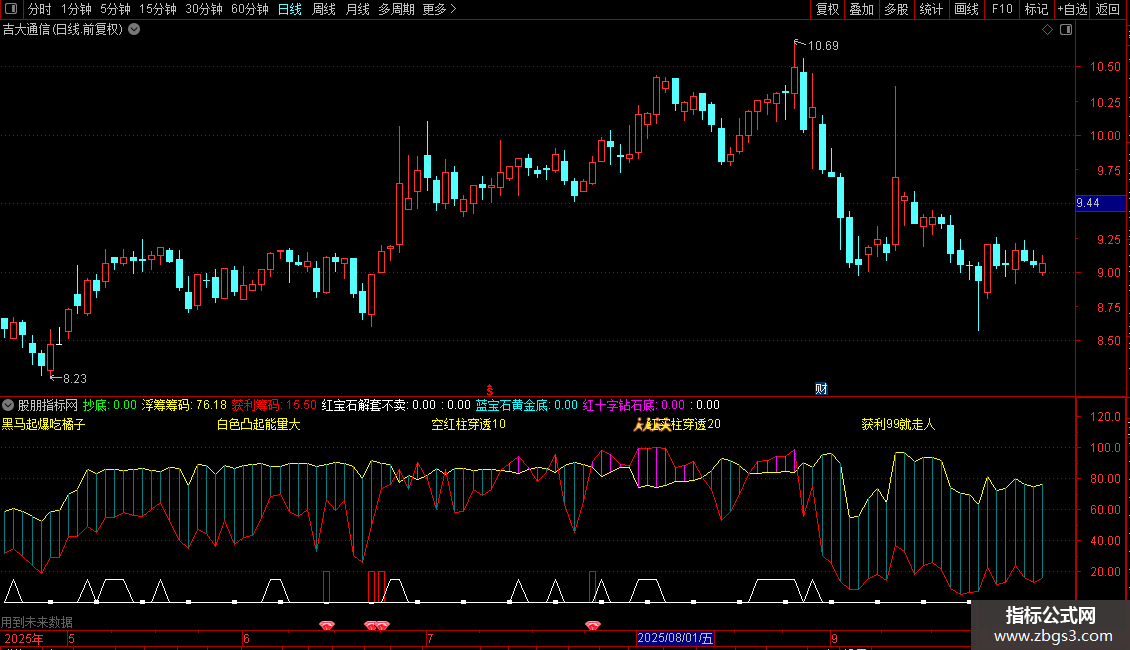Click the panel layout icon at top-left

pyautogui.click(x=11, y=9)
